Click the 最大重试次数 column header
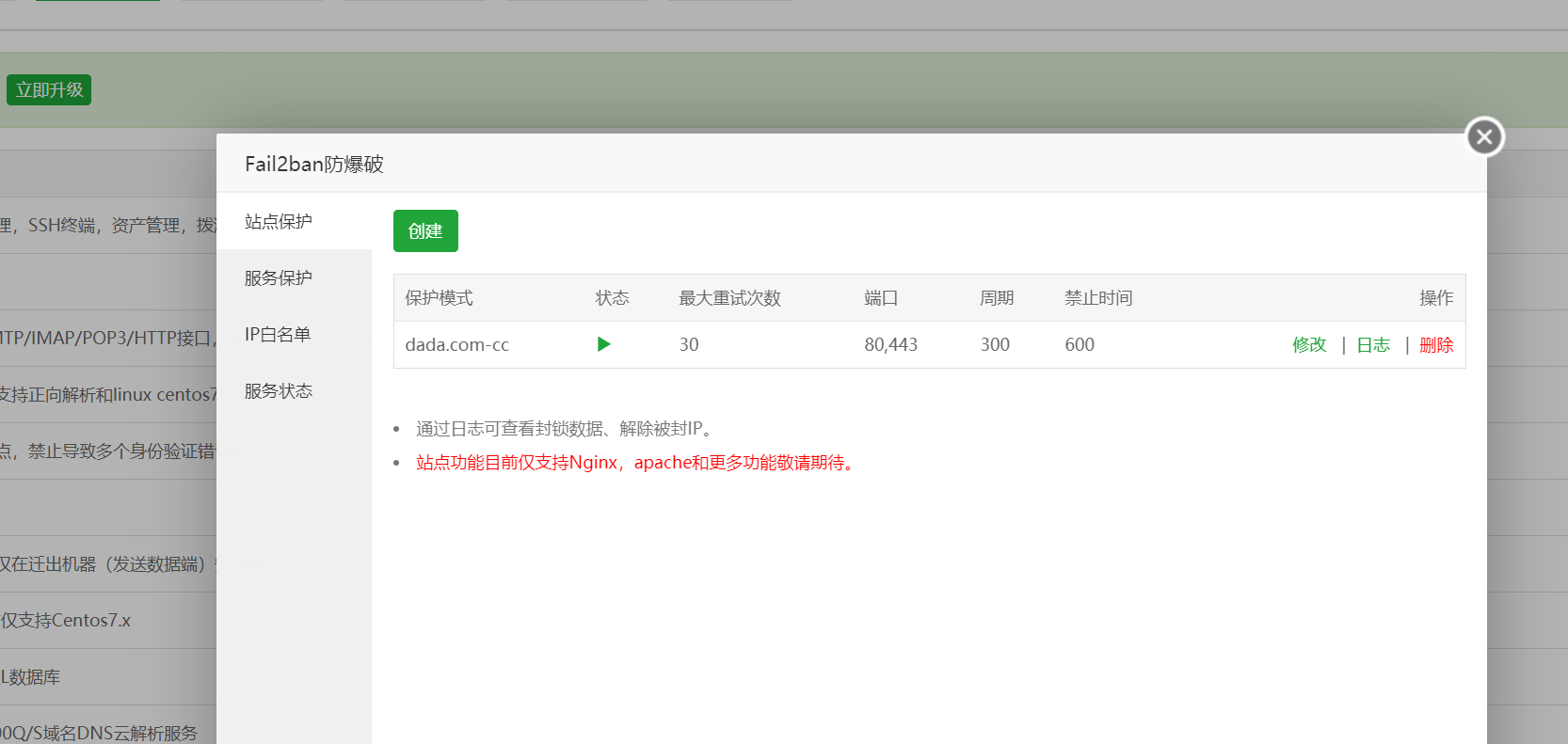The image size is (1568, 744). coord(730,298)
